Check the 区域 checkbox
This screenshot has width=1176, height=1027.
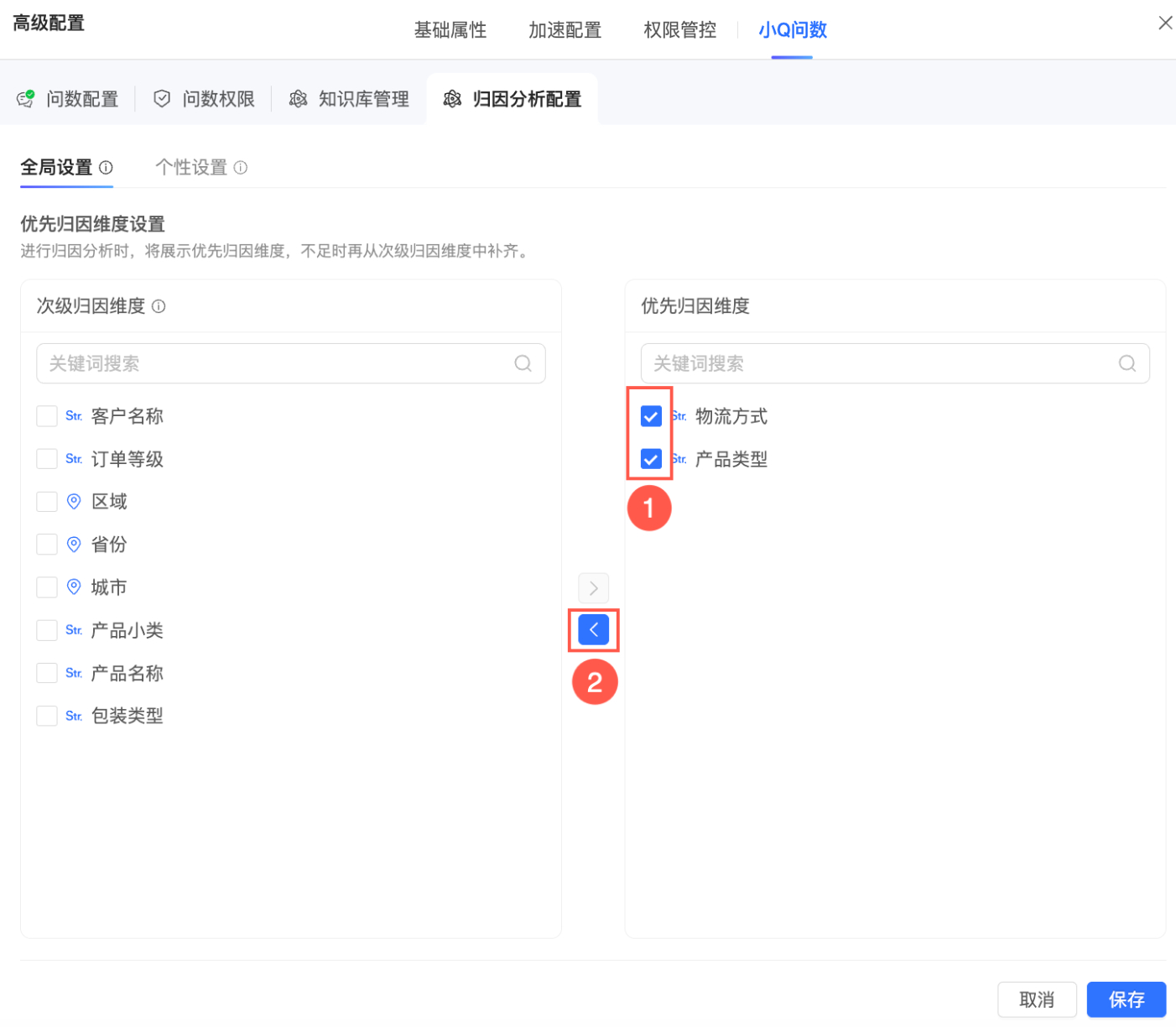pyautogui.click(x=47, y=502)
